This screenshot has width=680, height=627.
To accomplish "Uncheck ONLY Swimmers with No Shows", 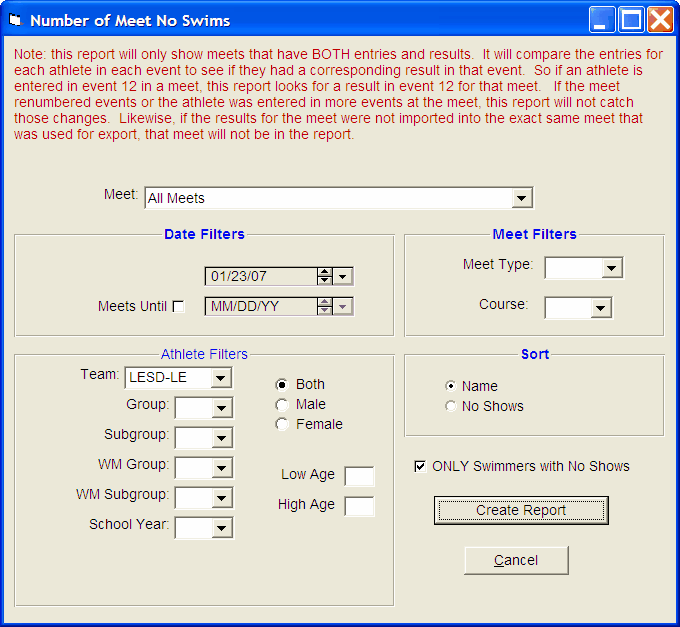I will click(421, 466).
